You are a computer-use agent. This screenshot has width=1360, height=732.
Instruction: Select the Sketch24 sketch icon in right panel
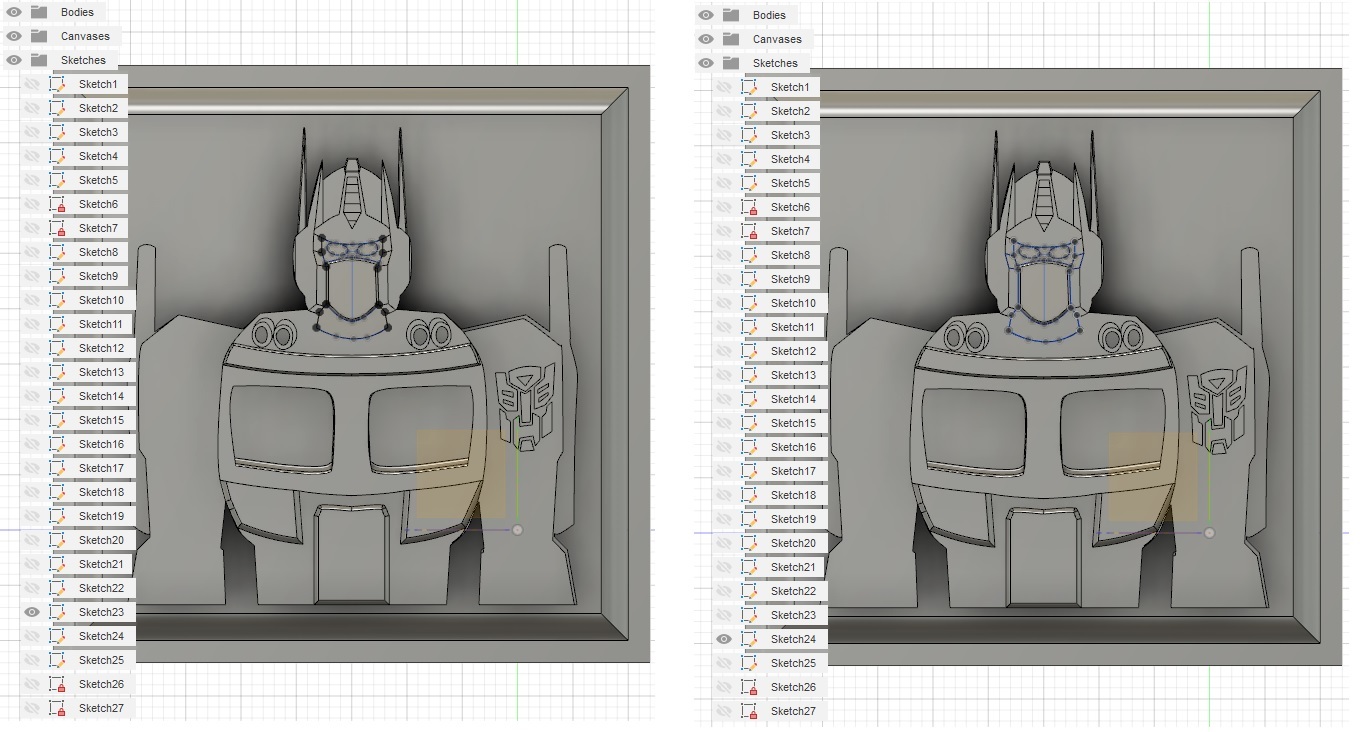(750, 639)
